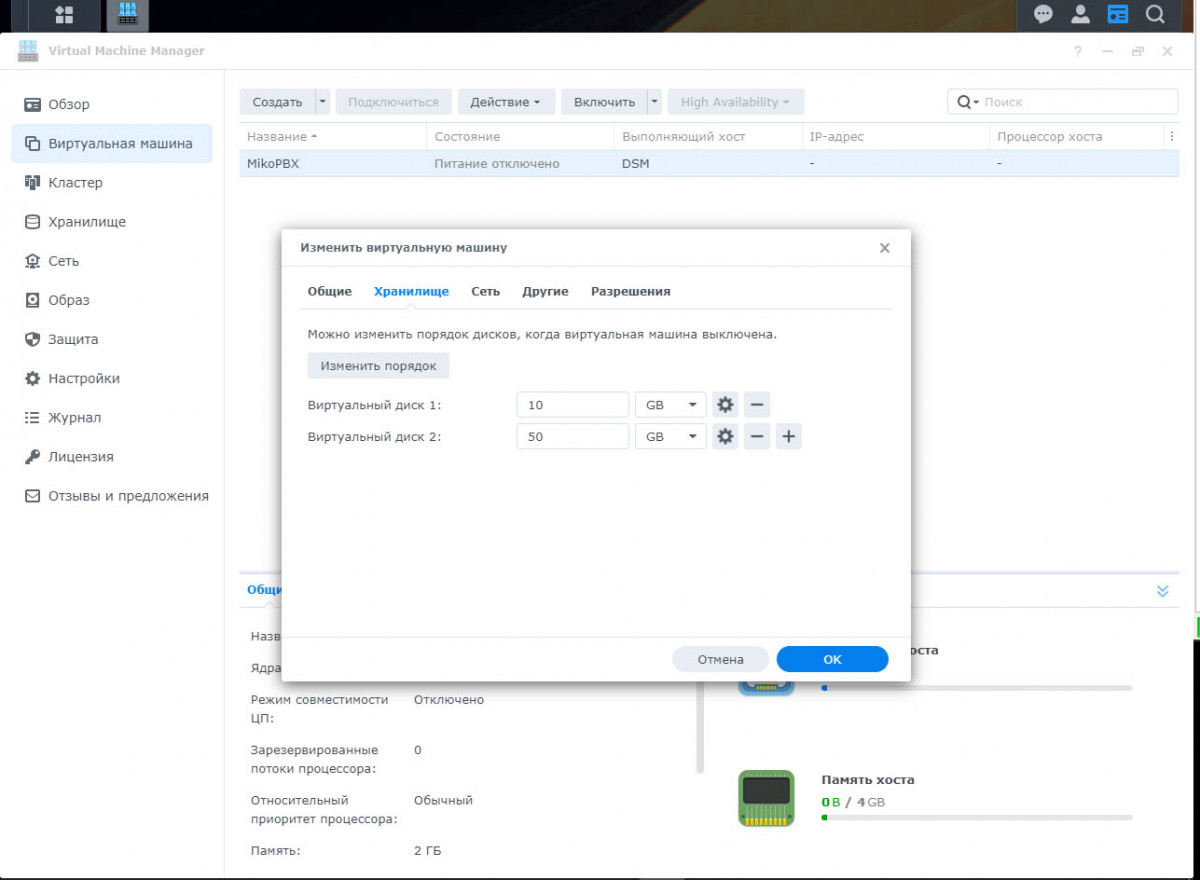Switch to Сеть tab in dialog
The height and width of the screenshot is (880, 1200).
point(485,291)
